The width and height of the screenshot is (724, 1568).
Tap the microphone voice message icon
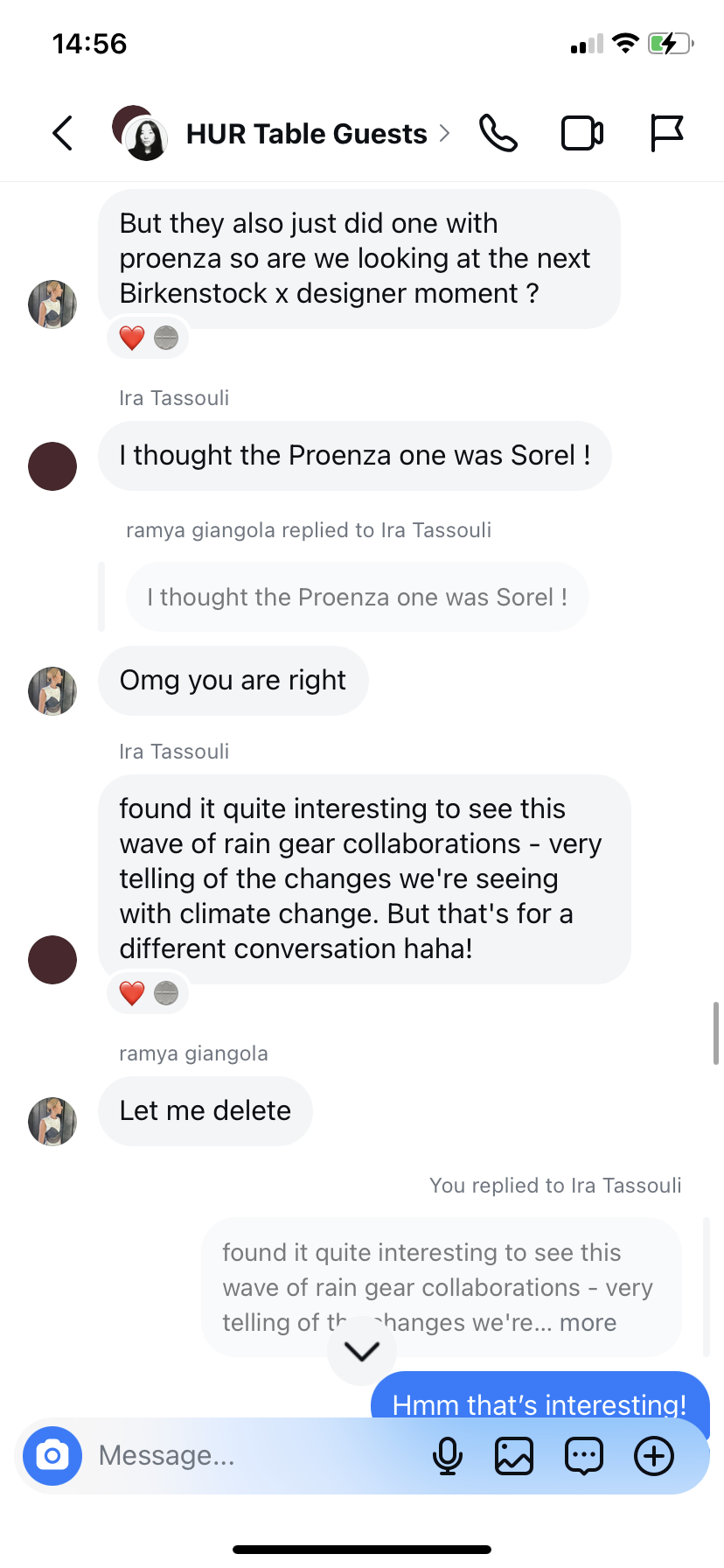[448, 1456]
